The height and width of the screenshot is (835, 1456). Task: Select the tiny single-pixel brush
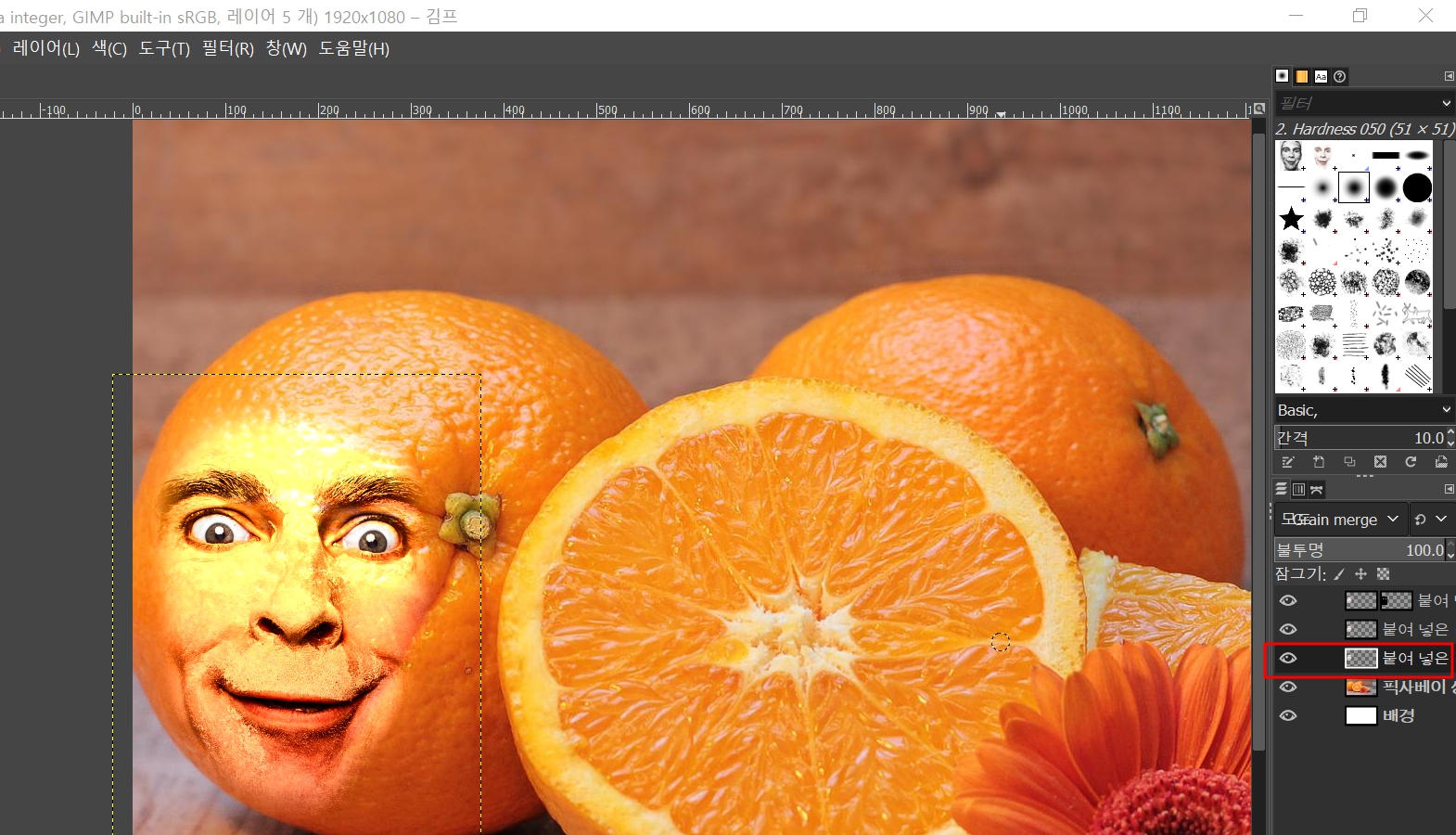click(x=1354, y=156)
